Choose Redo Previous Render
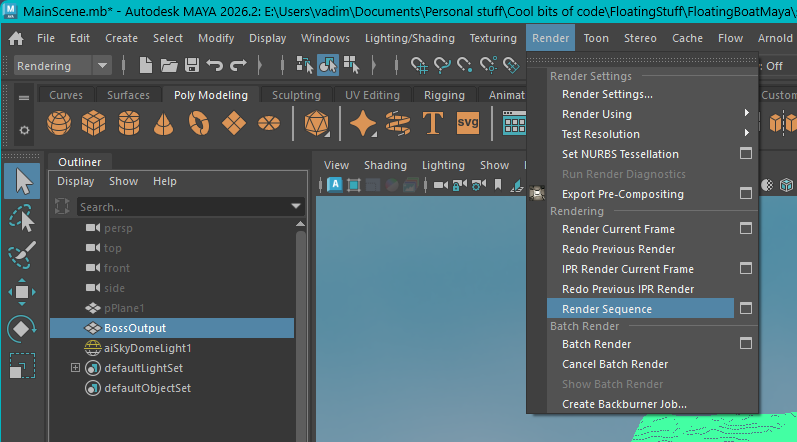The height and width of the screenshot is (442, 797). tap(619, 249)
